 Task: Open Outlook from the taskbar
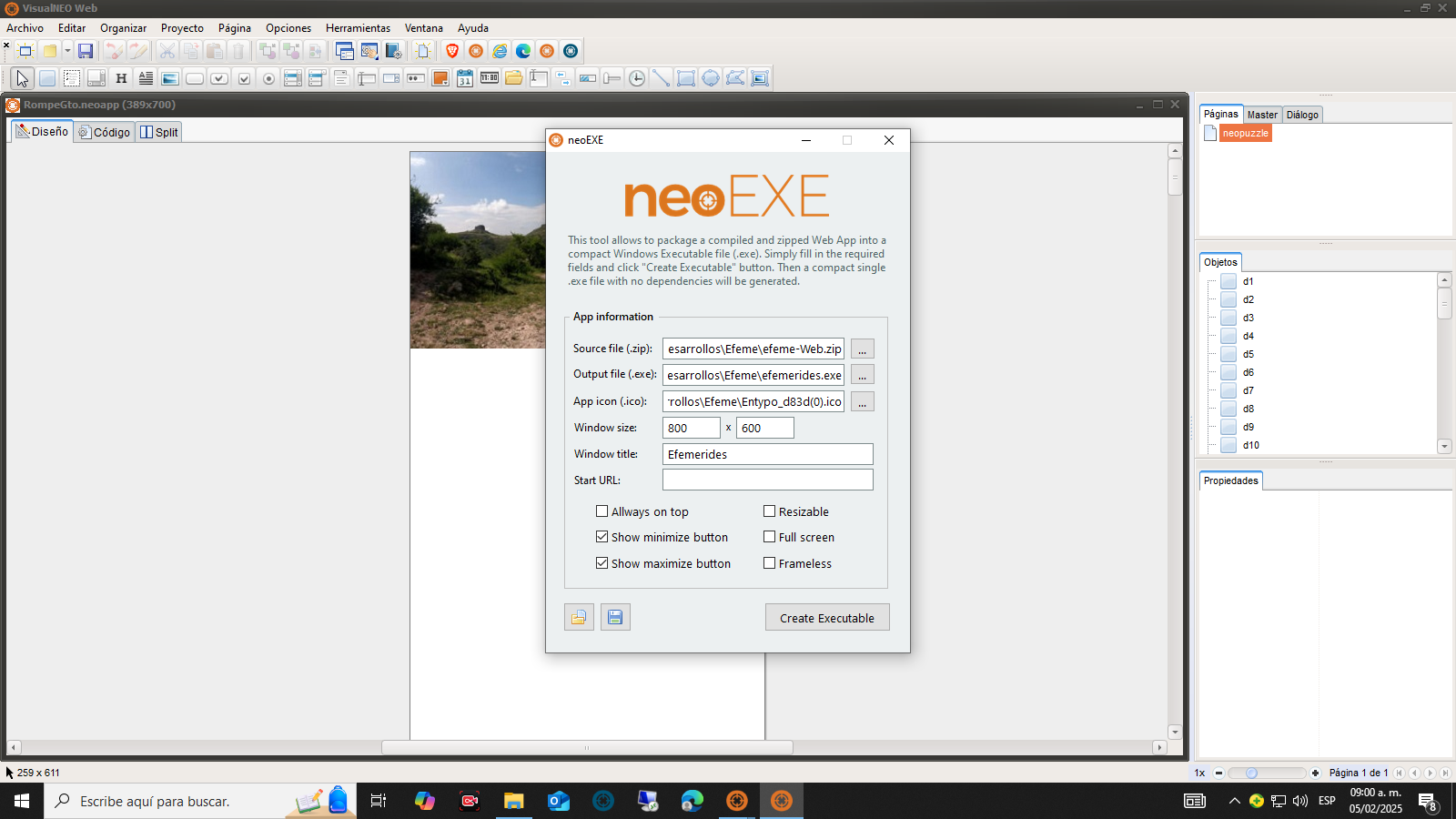tap(559, 801)
